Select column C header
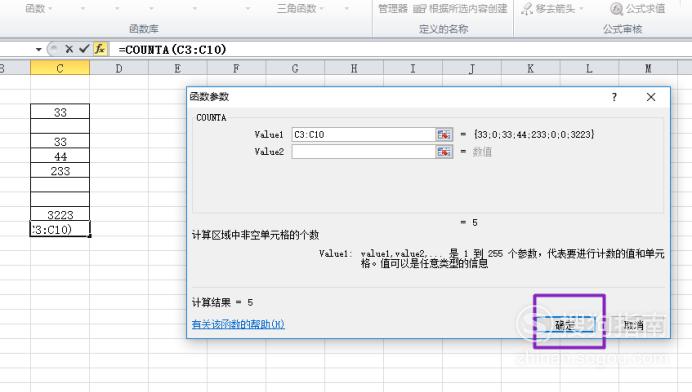This screenshot has width=692, height=392. point(60,68)
